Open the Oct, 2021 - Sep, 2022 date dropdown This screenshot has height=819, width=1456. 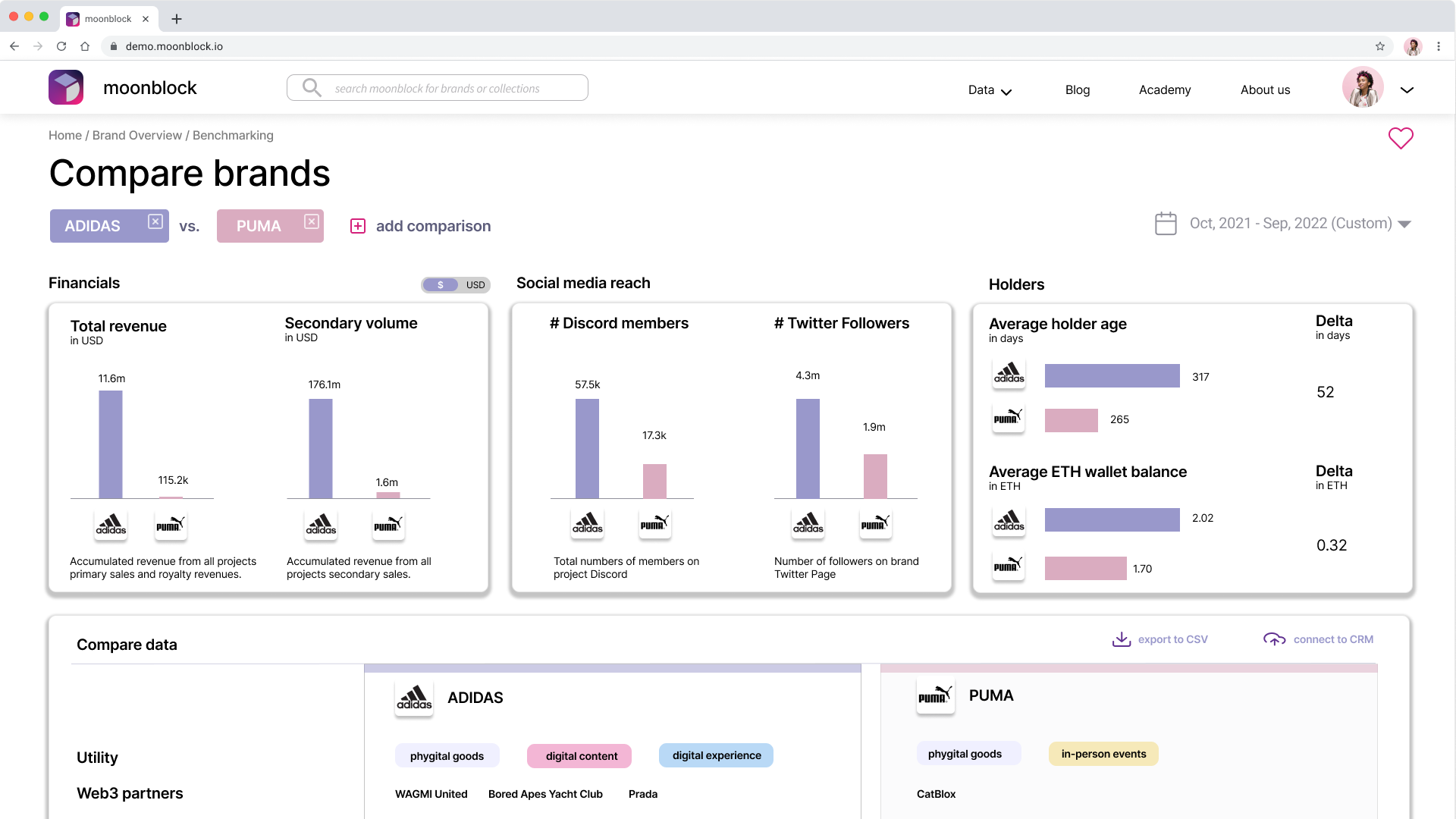[x=1300, y=223]
